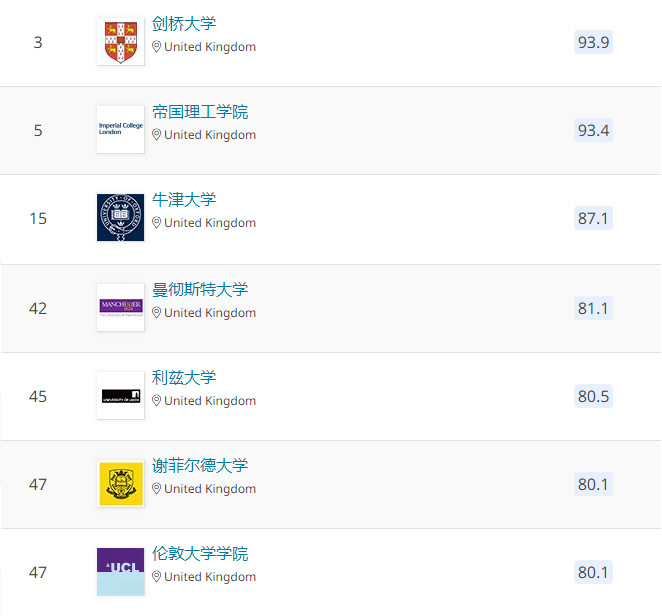
Task: Click the University of Cambridge crest logo
Action: click(120, 41)
